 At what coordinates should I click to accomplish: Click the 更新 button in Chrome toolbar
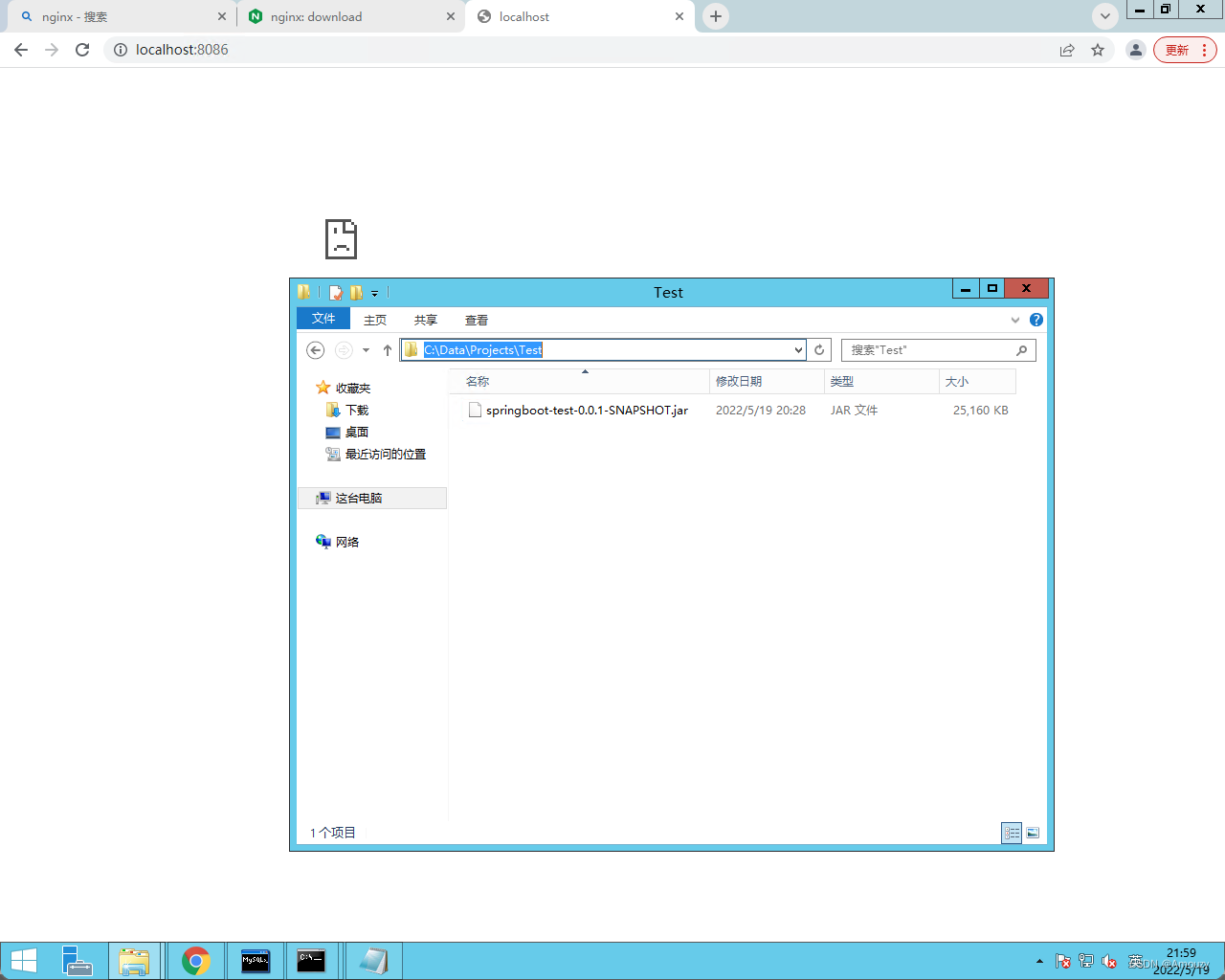1178,50
